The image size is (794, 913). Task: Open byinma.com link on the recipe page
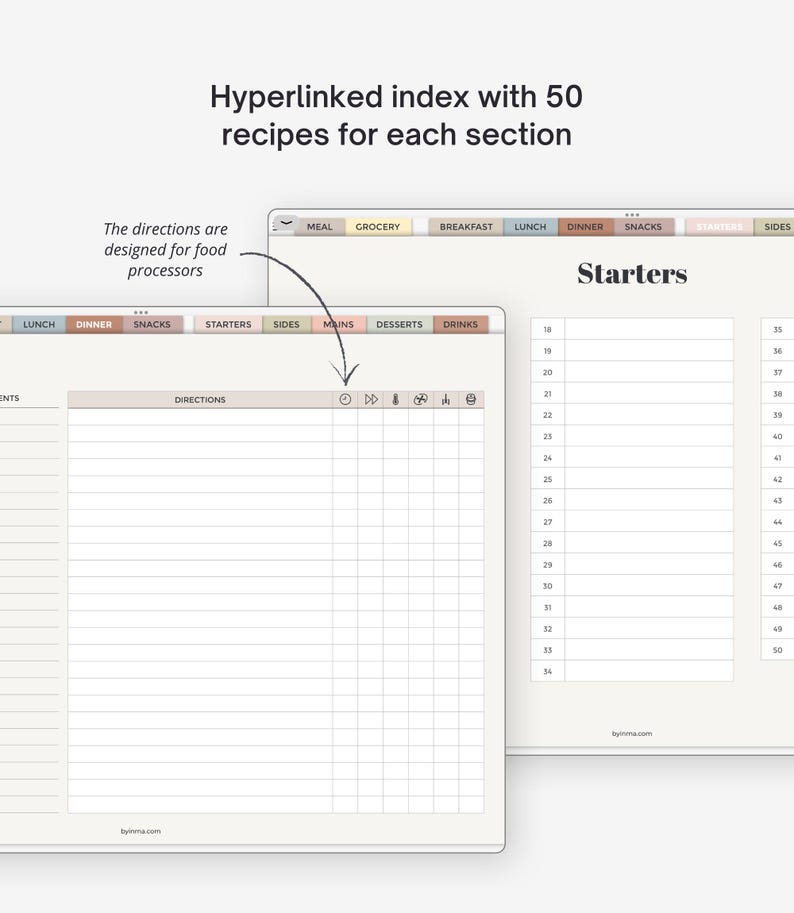click(141, 831)
